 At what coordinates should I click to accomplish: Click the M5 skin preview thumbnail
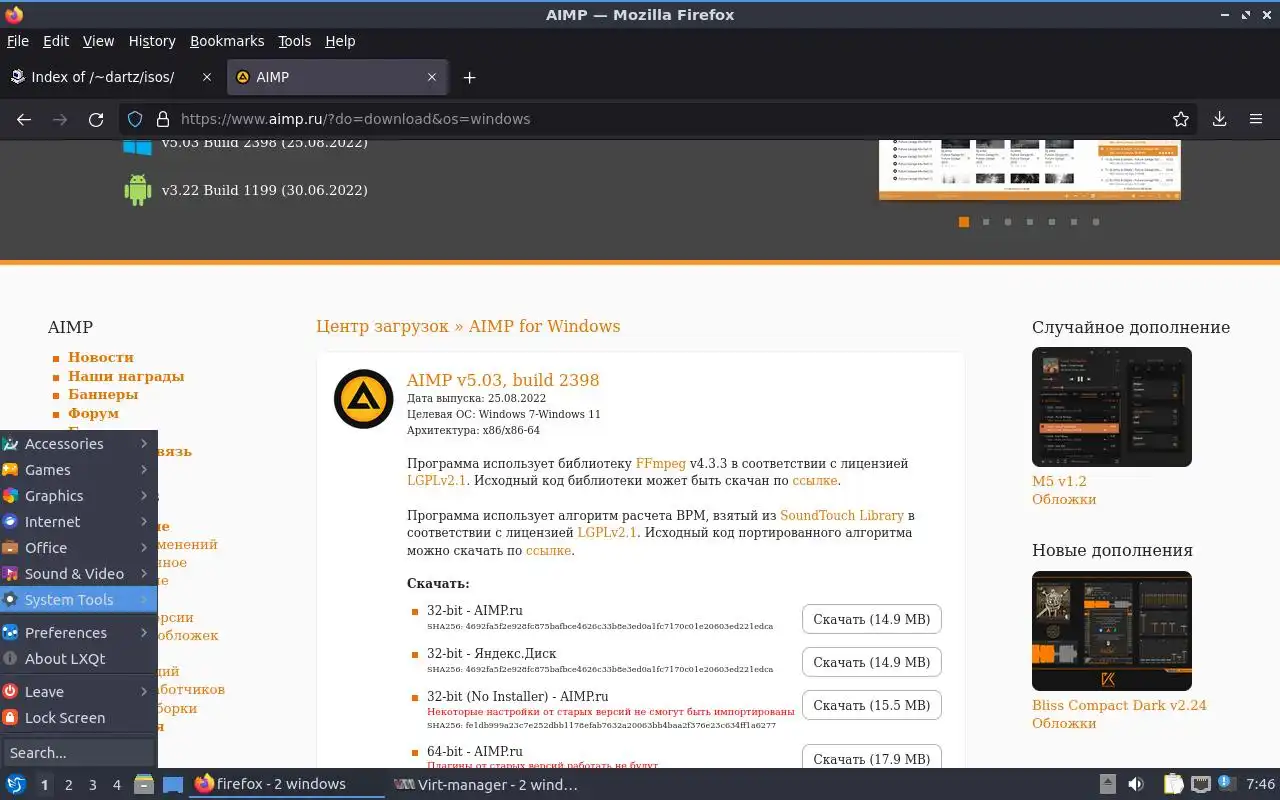click(1112, 407)
